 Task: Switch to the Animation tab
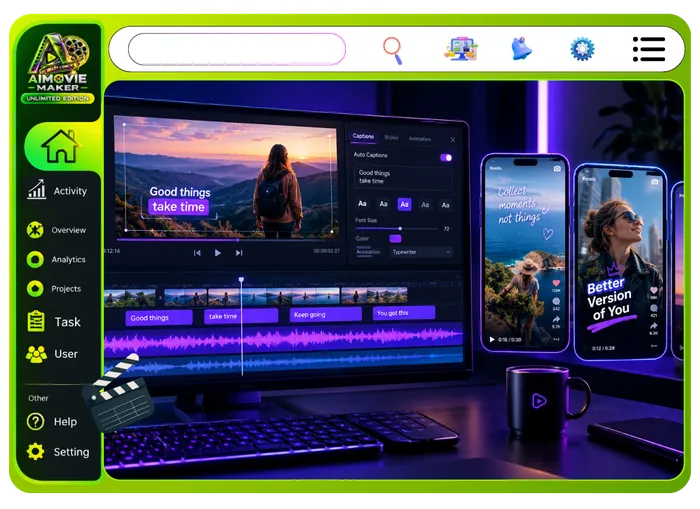[420, 139]
